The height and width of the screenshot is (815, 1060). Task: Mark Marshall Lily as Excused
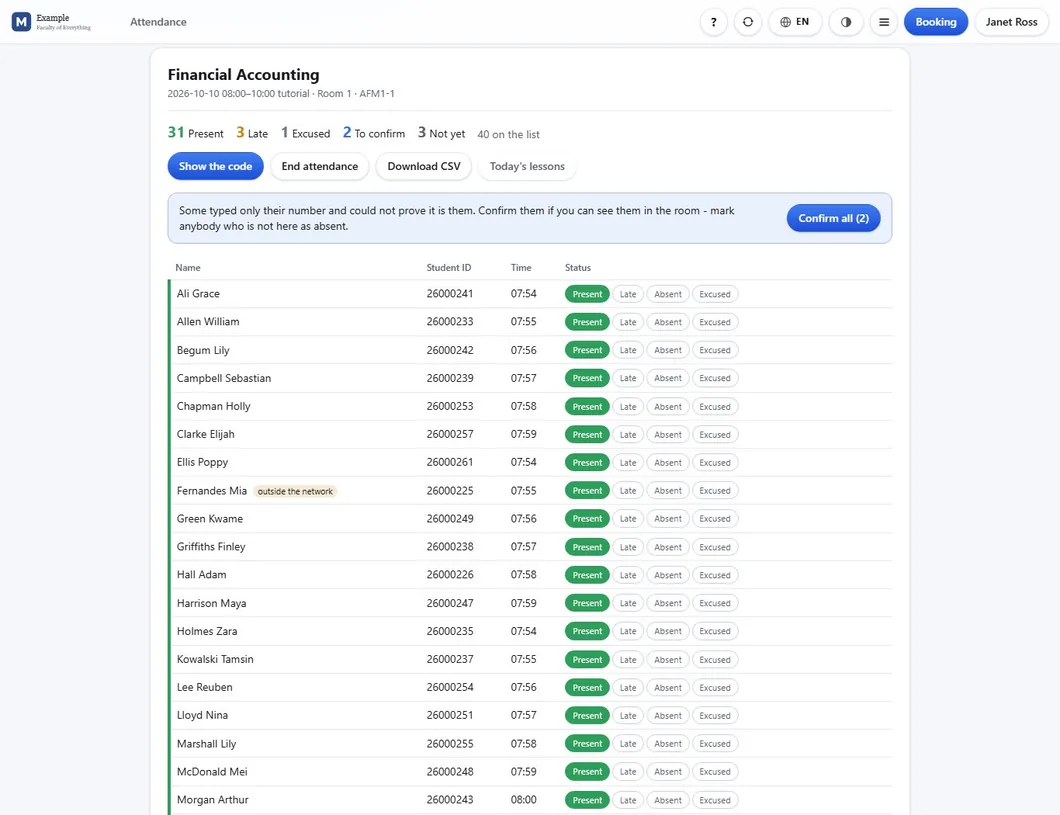(715, 744)
